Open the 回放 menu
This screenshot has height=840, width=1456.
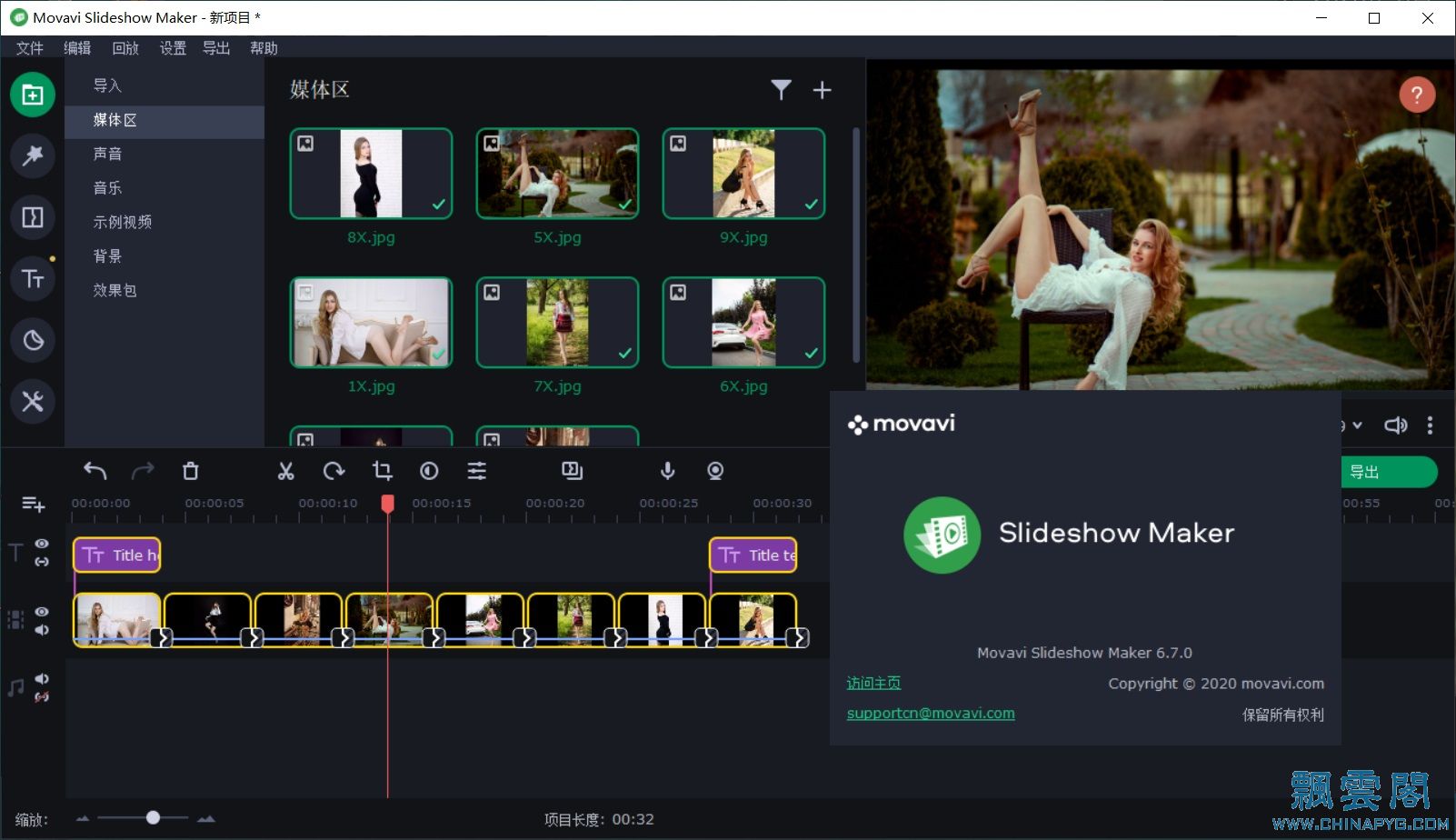coord(125,48)
